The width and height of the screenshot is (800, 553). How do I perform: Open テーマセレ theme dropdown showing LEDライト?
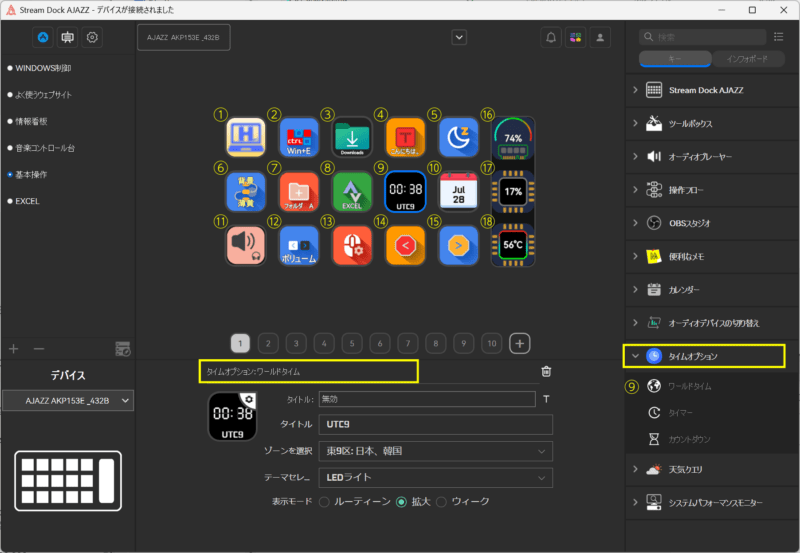[436, 478]
